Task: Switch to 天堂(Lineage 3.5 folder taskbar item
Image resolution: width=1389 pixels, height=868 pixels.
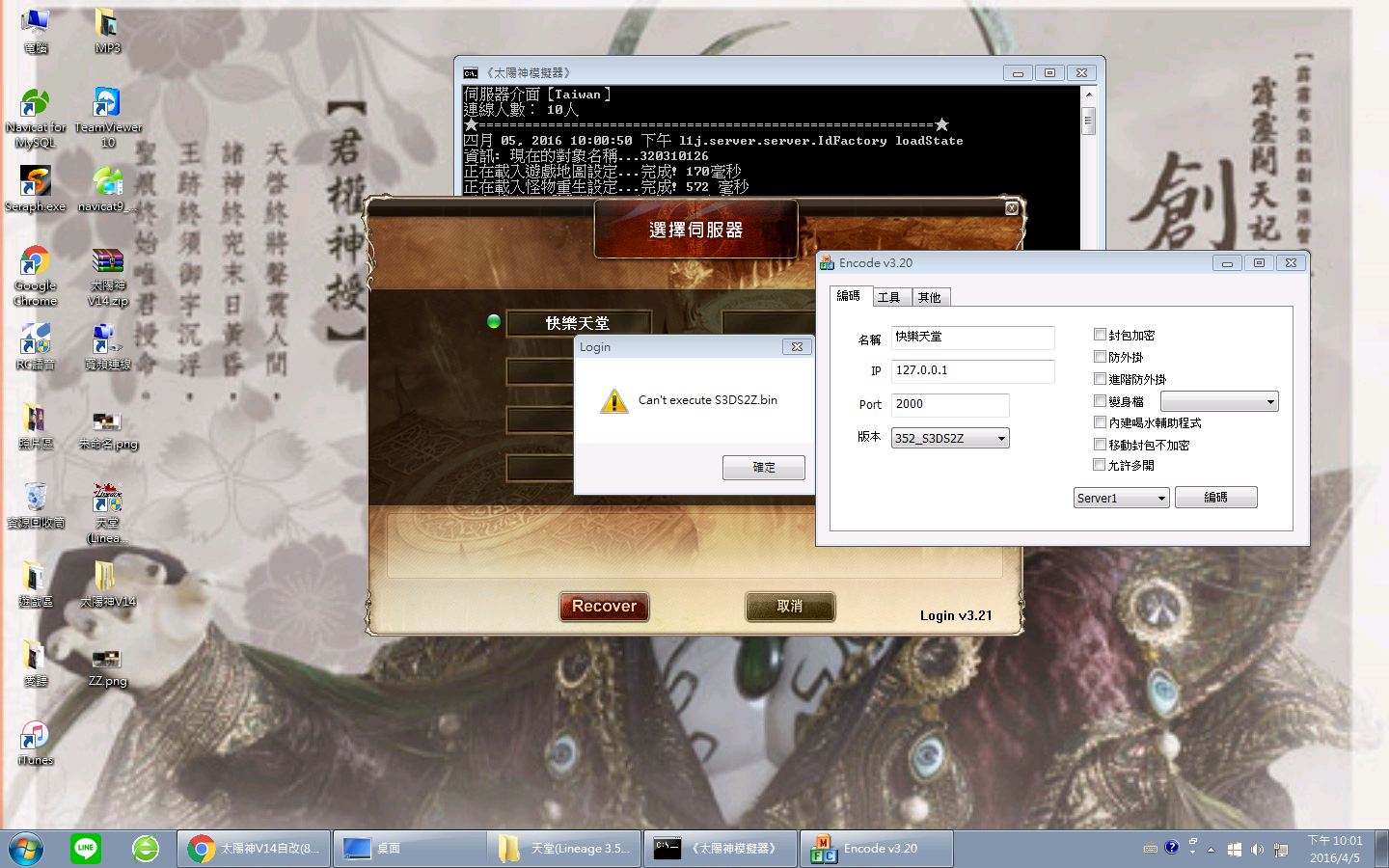Action: click(565, 849)
